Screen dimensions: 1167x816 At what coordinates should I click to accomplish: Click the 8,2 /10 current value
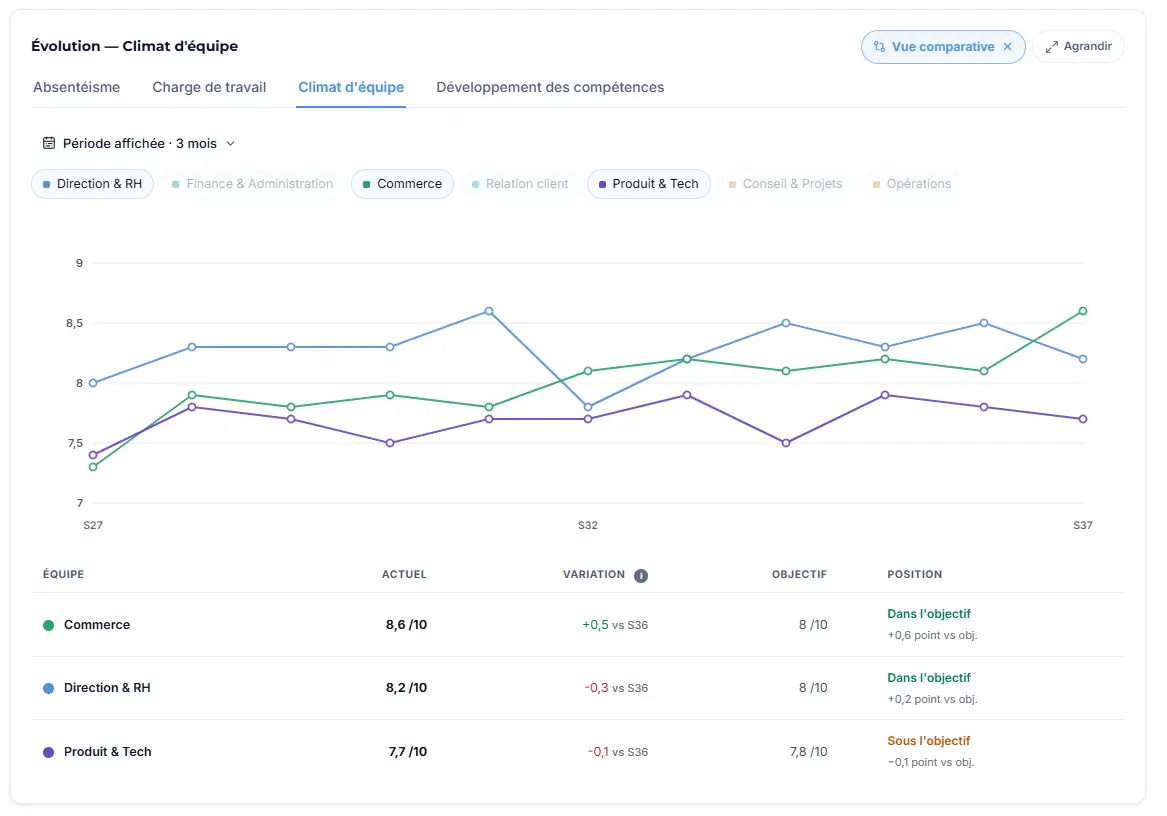tap(406, 688)
